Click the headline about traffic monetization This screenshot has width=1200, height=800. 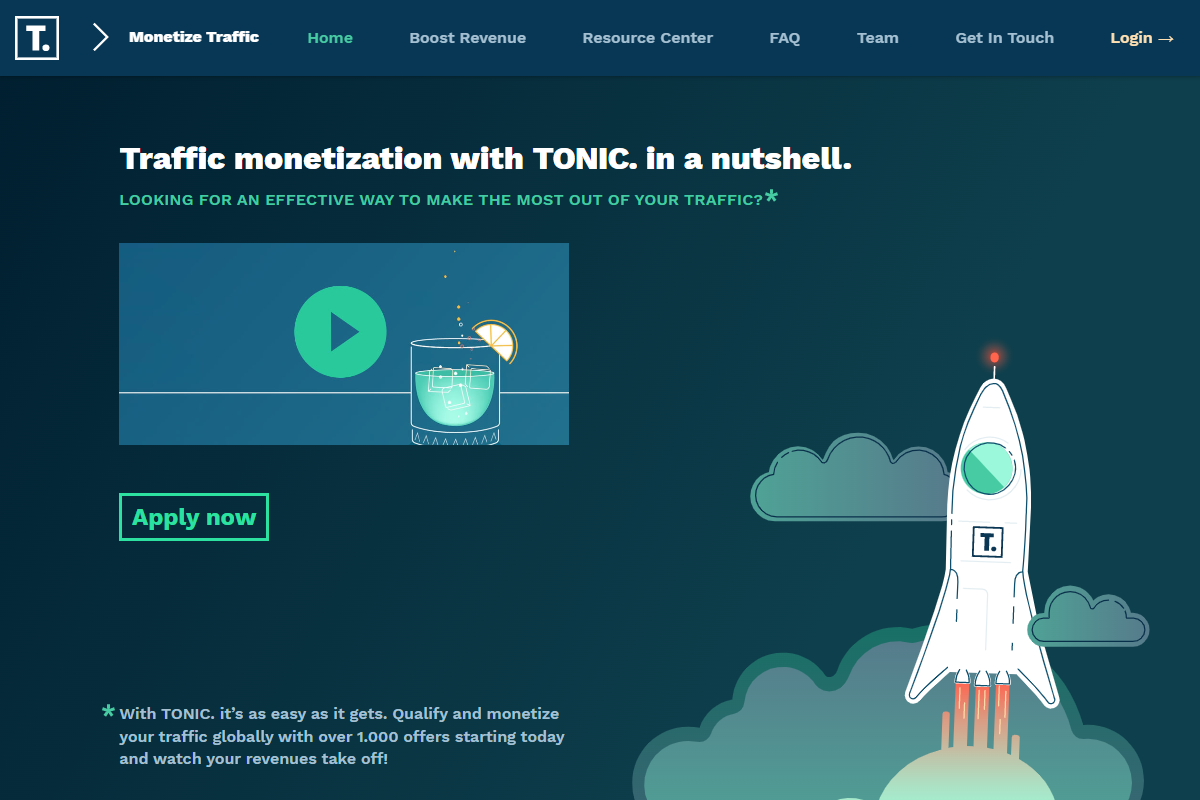coord(486,158)
